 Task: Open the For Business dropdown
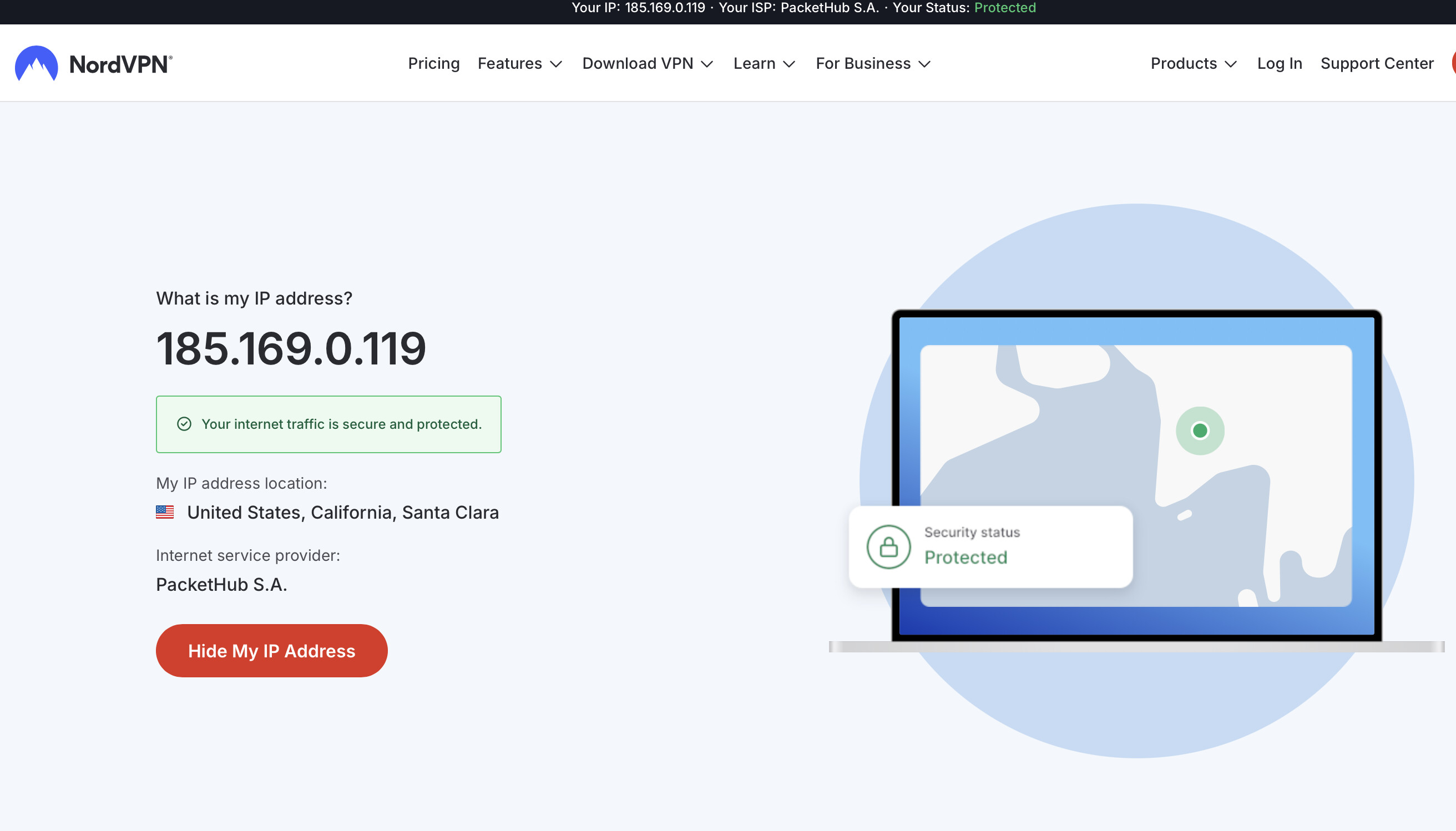point(873,63)
